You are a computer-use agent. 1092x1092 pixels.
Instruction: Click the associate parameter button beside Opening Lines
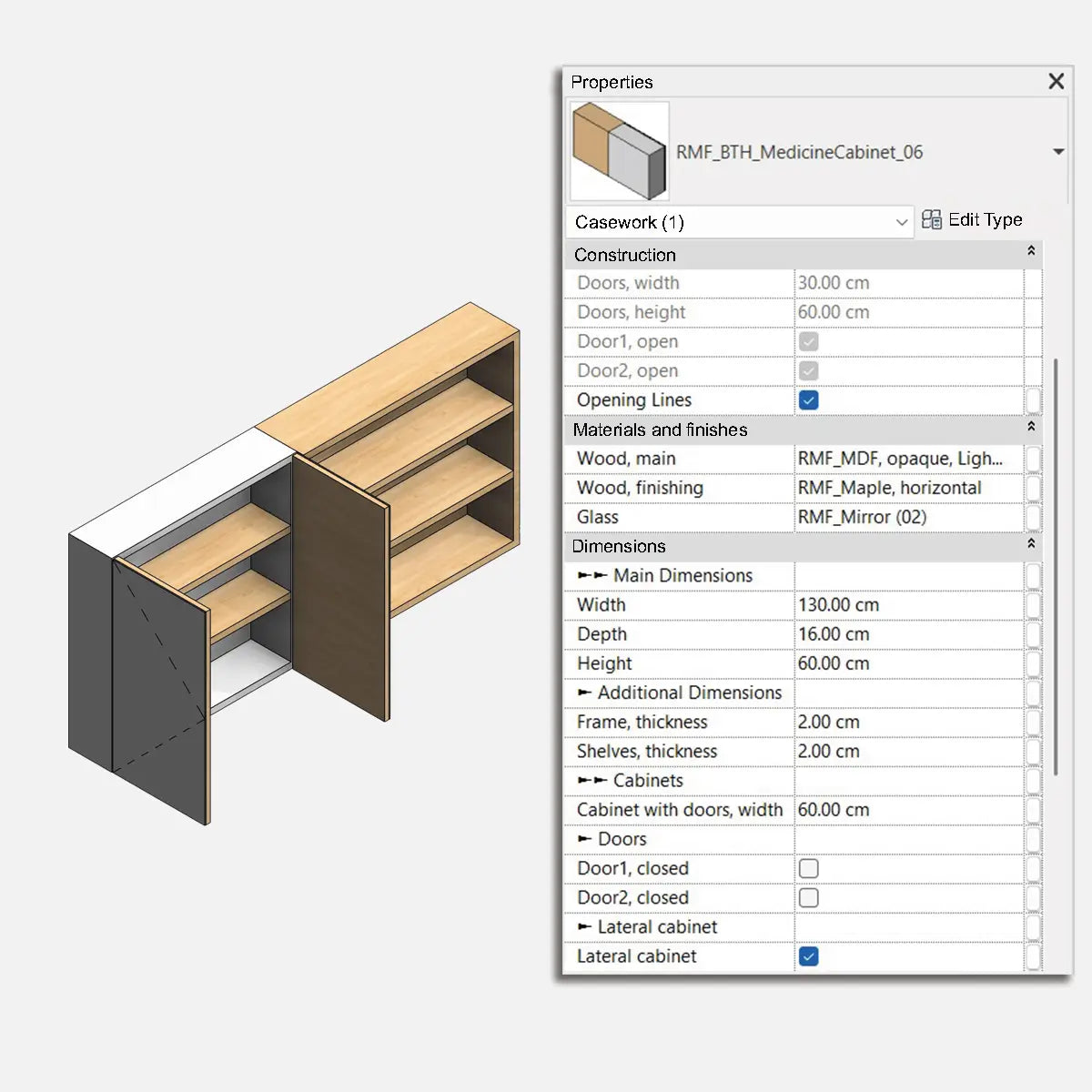[x=1033, y=400]
